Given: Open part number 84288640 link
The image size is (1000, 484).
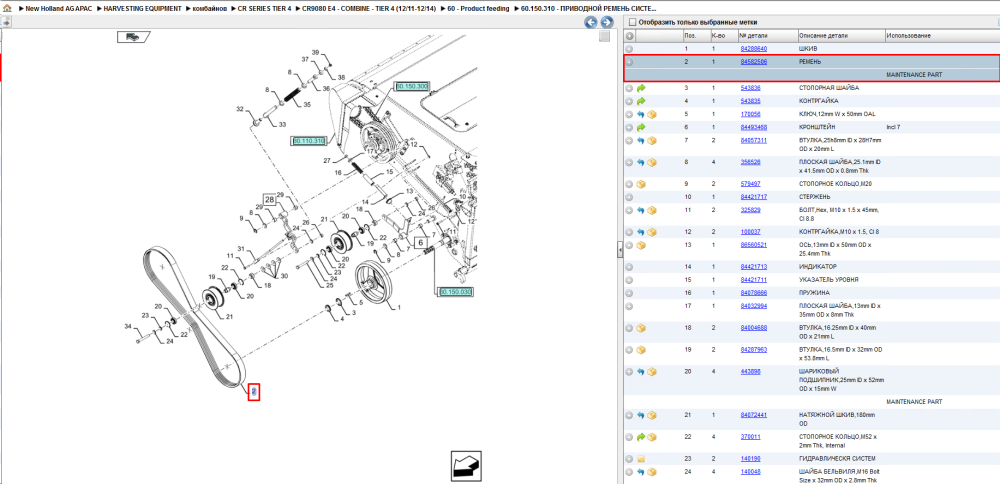Looking at the screenshot, I should [x=754, y=48].
